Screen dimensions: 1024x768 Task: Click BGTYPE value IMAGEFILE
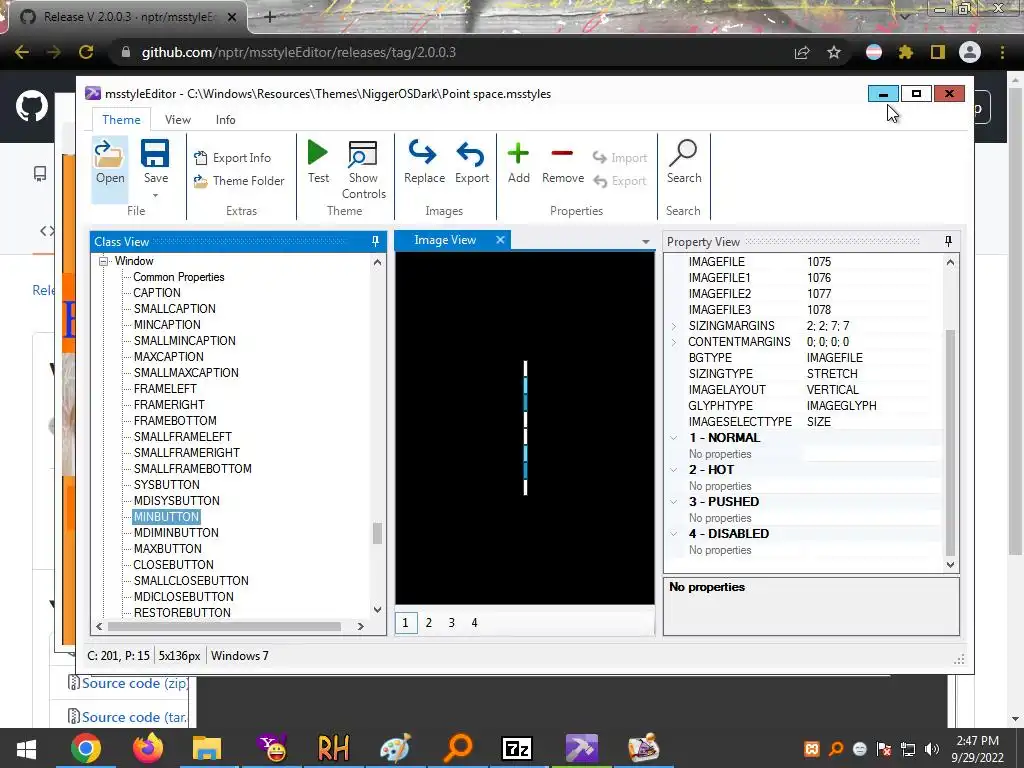[x=835, y=358]
